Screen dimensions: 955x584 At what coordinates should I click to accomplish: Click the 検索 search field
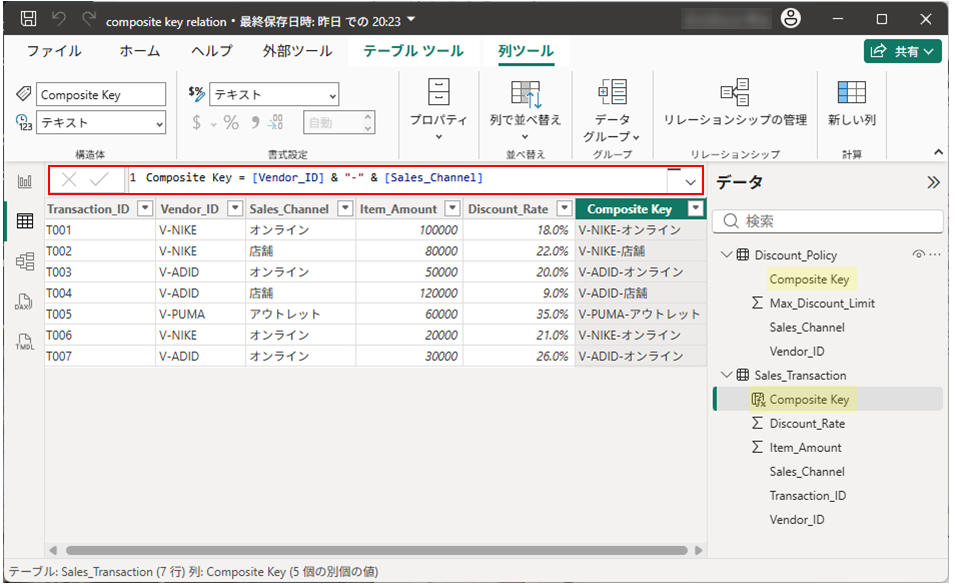(829, 221)
